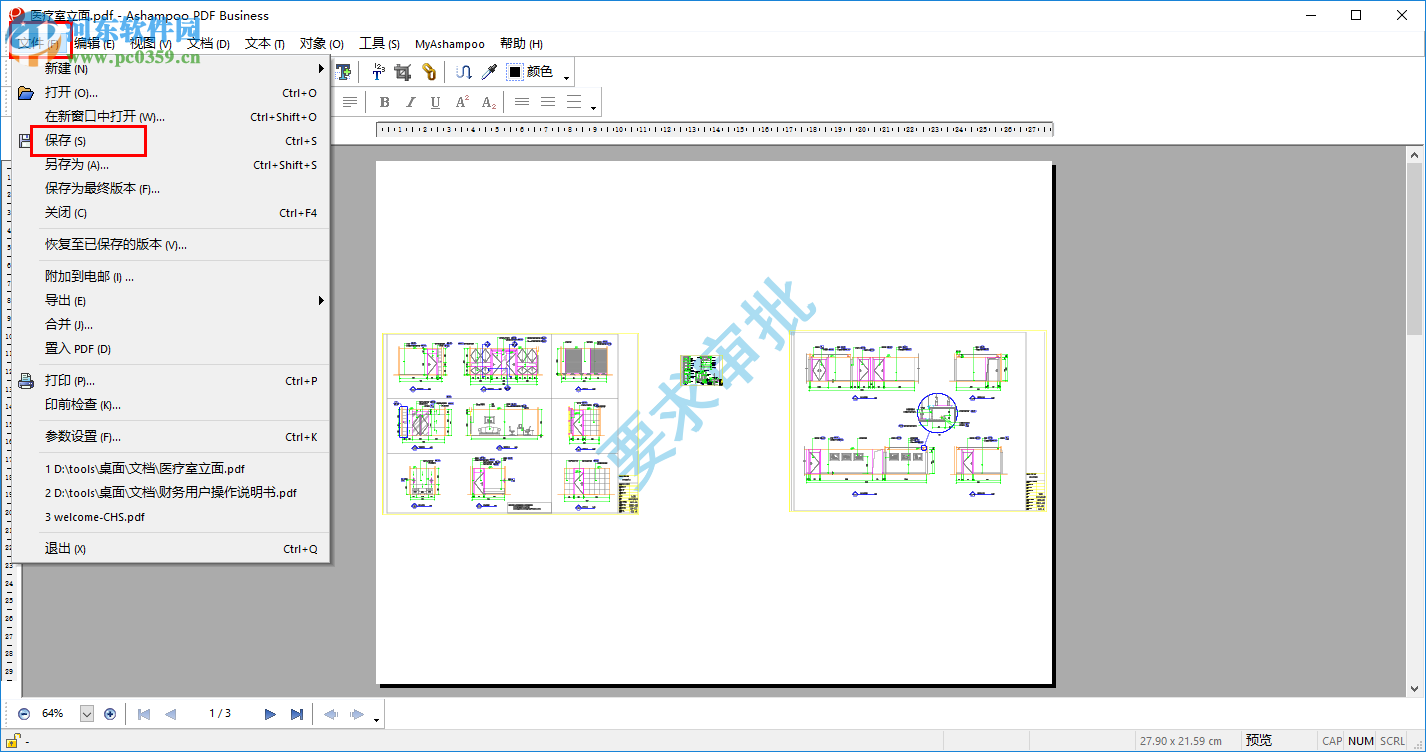
Task: Select the eyedropper color picker tool
Action: pos(489,72)
